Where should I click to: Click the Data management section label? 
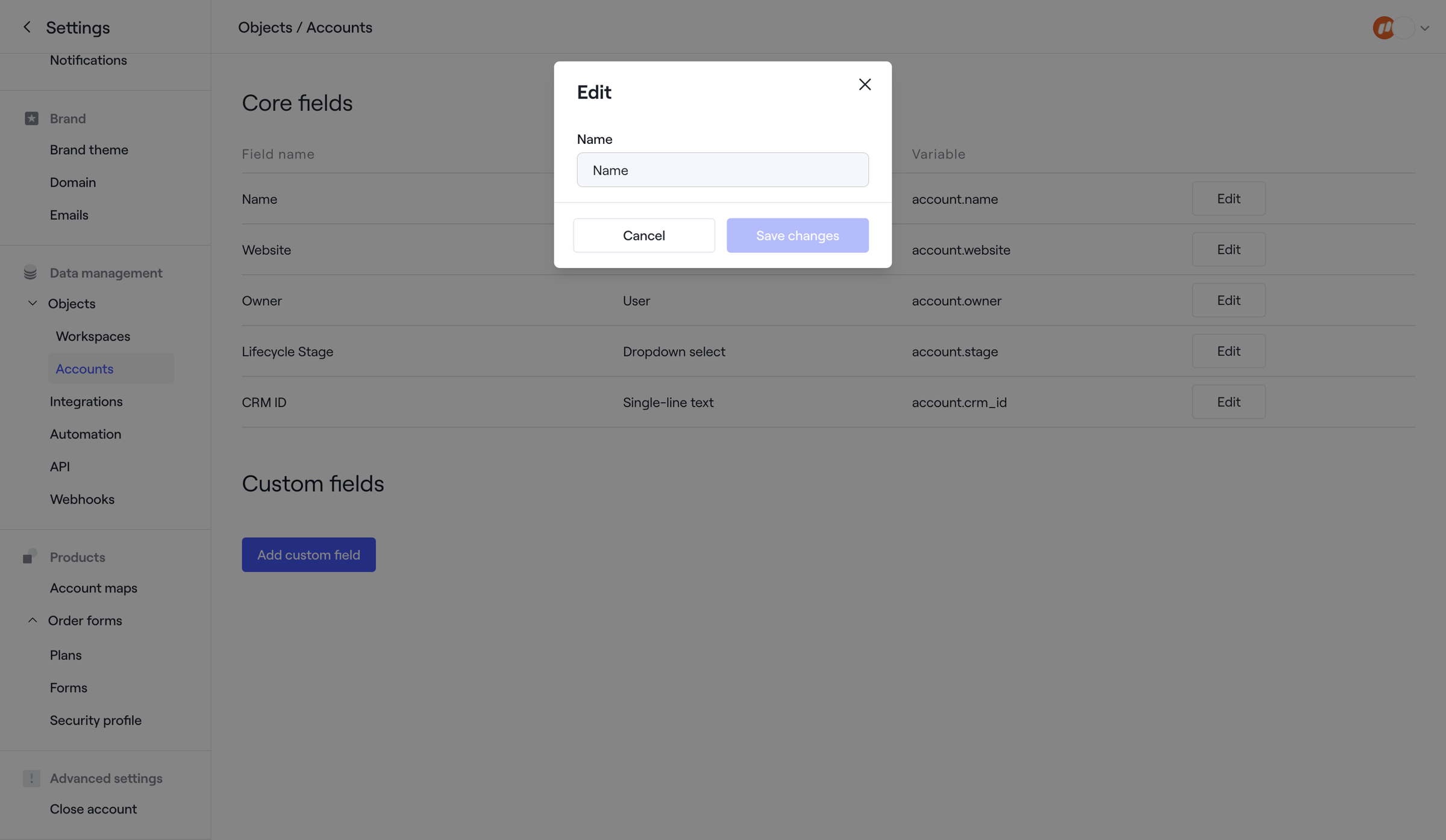[x=106, y=273]
